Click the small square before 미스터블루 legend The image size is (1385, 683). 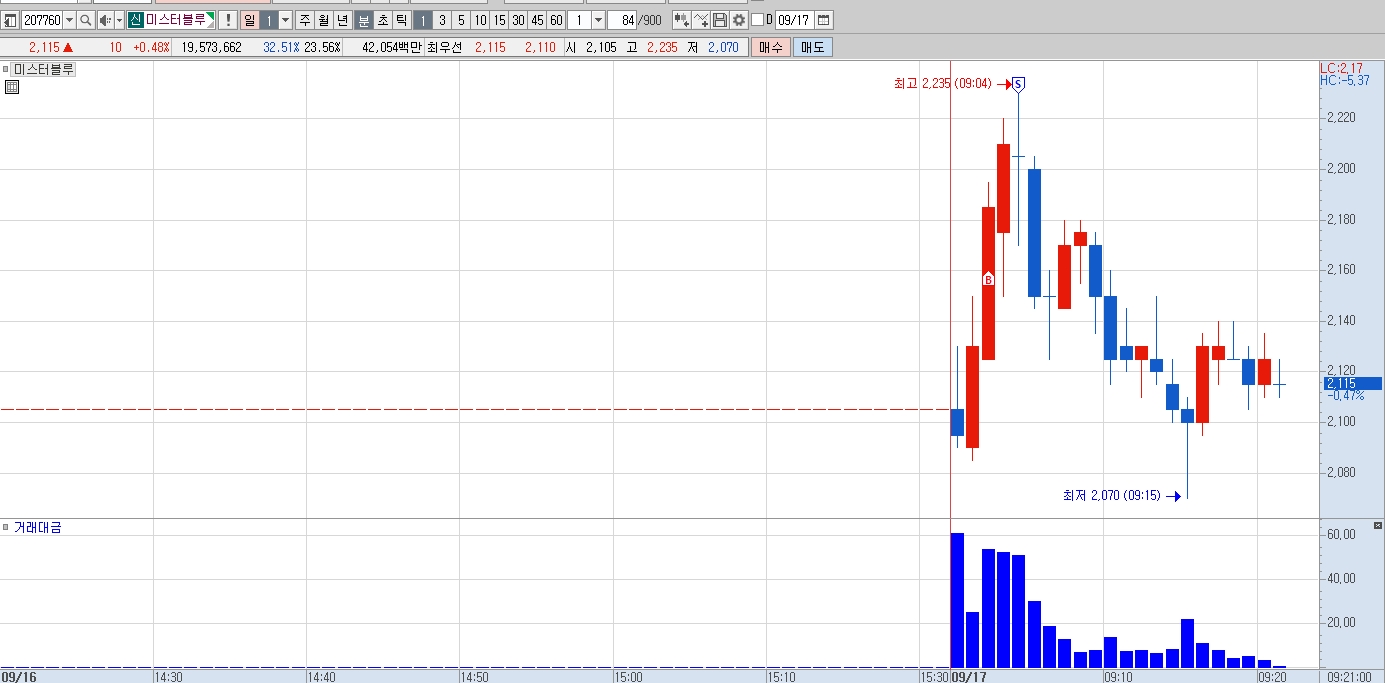point(6,69)
